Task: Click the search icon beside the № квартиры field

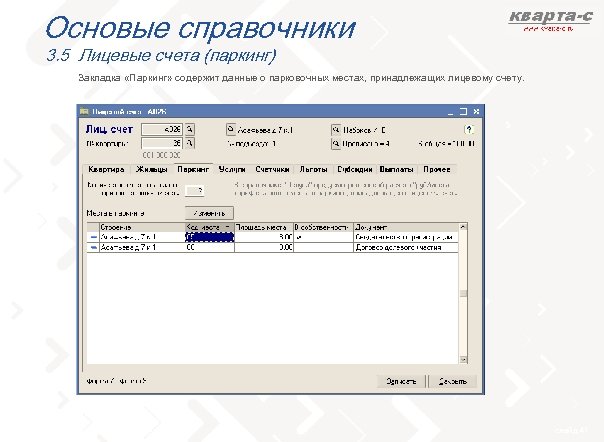Action: [x=190, y=144]
